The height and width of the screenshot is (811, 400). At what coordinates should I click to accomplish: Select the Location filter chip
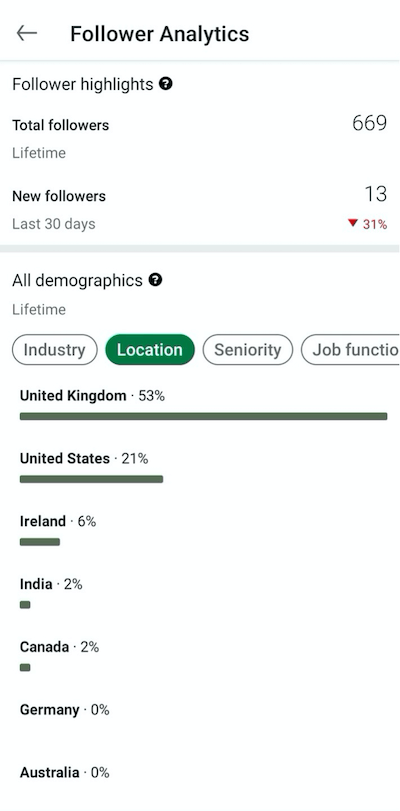[150, 350]
